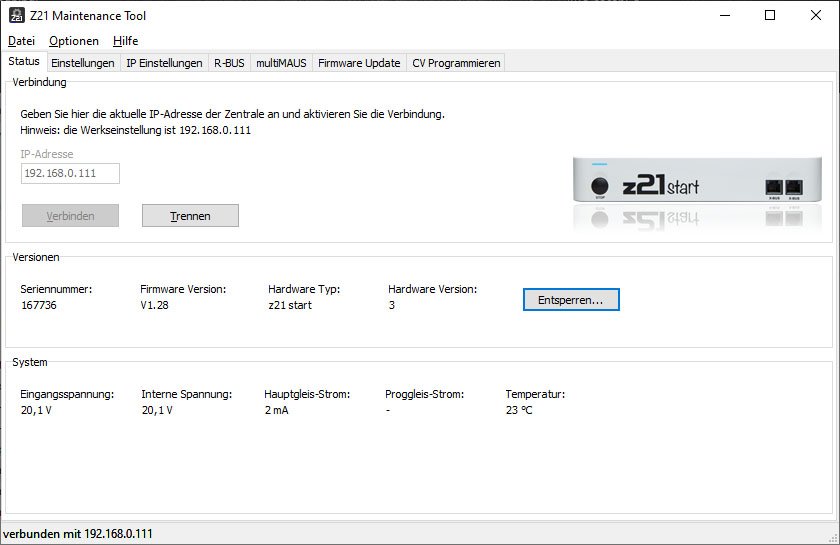This screenshot has width=840, height=545.
Task: Click the Werkseinstellung hint text line
Action: click(x=136, y=130)
